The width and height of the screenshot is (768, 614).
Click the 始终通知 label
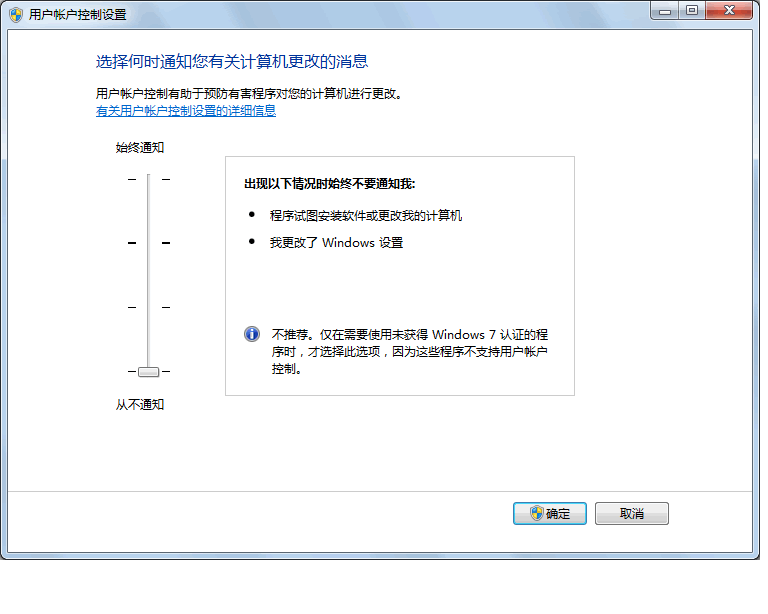point(140,147)
